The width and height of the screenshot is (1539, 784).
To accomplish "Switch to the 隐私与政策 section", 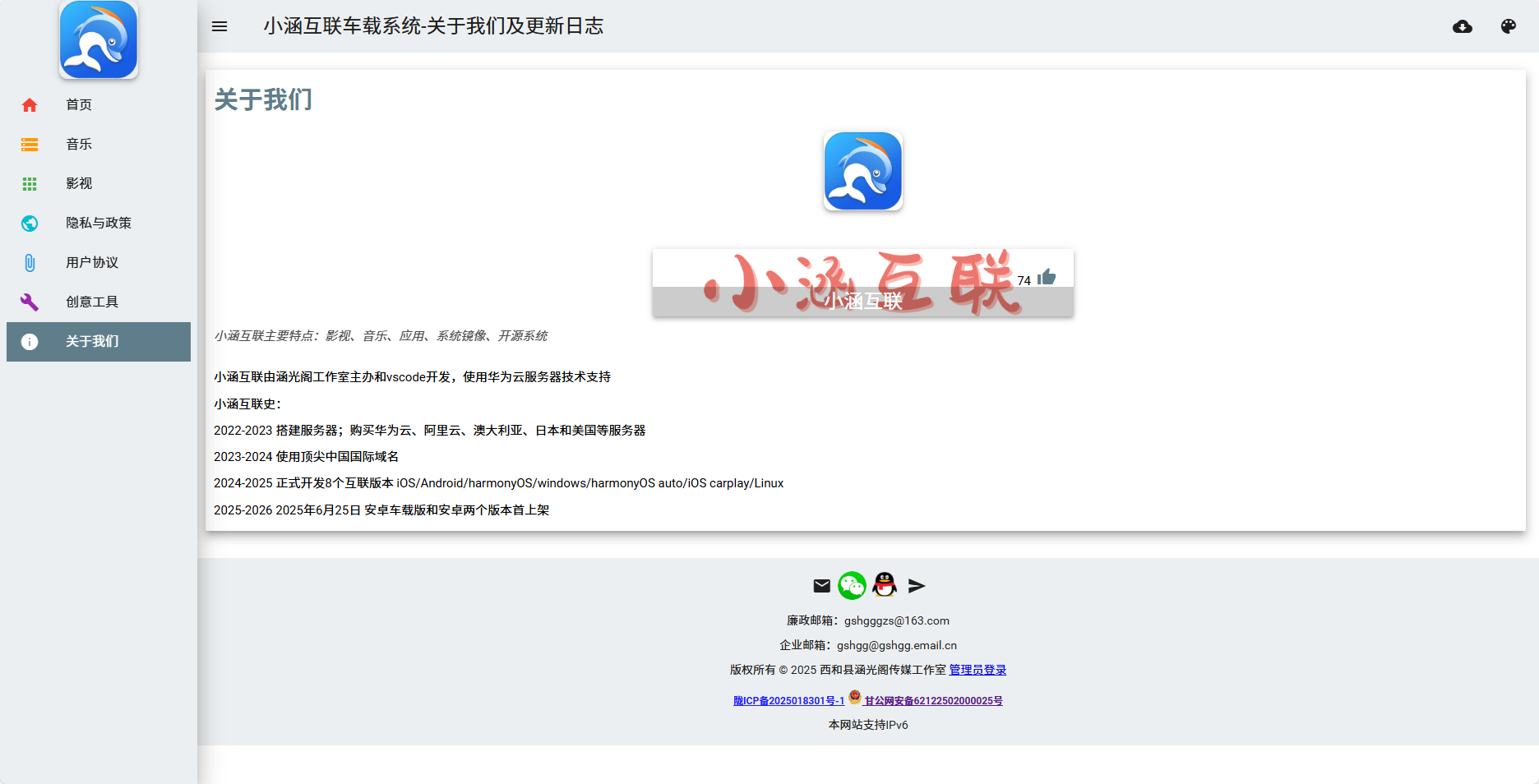I will coord(98,223).
